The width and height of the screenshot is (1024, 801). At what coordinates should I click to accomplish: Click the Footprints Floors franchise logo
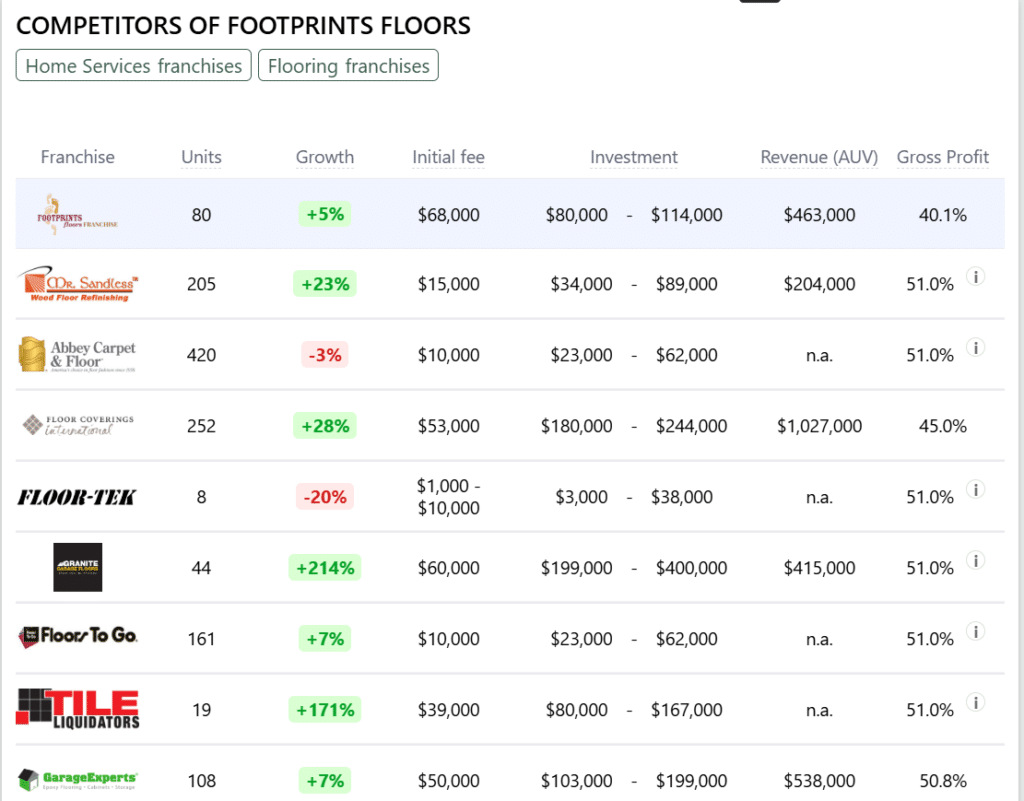77,214
